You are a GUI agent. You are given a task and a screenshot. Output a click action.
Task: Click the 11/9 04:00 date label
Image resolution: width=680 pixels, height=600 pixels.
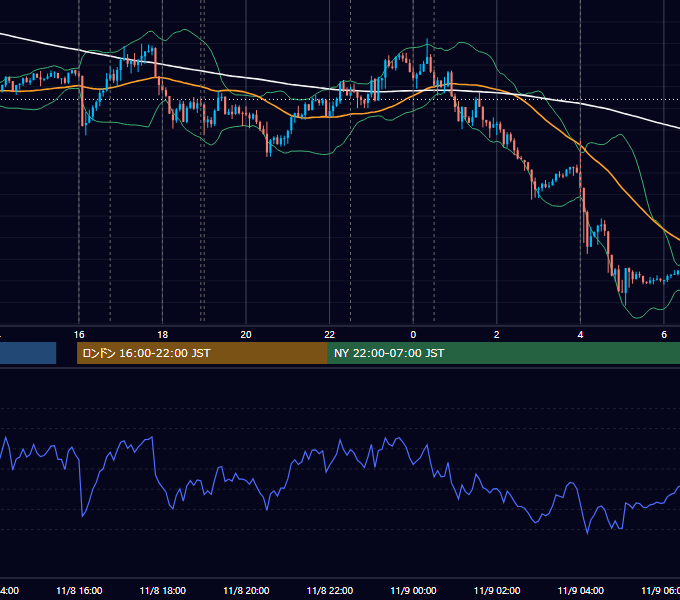coord(581,590)
